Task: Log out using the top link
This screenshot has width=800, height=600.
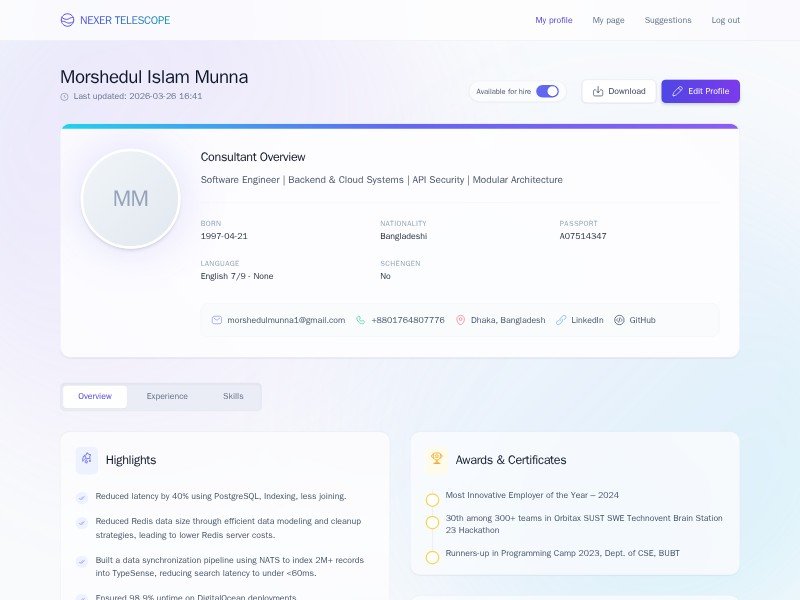Action: click(725, 20)
